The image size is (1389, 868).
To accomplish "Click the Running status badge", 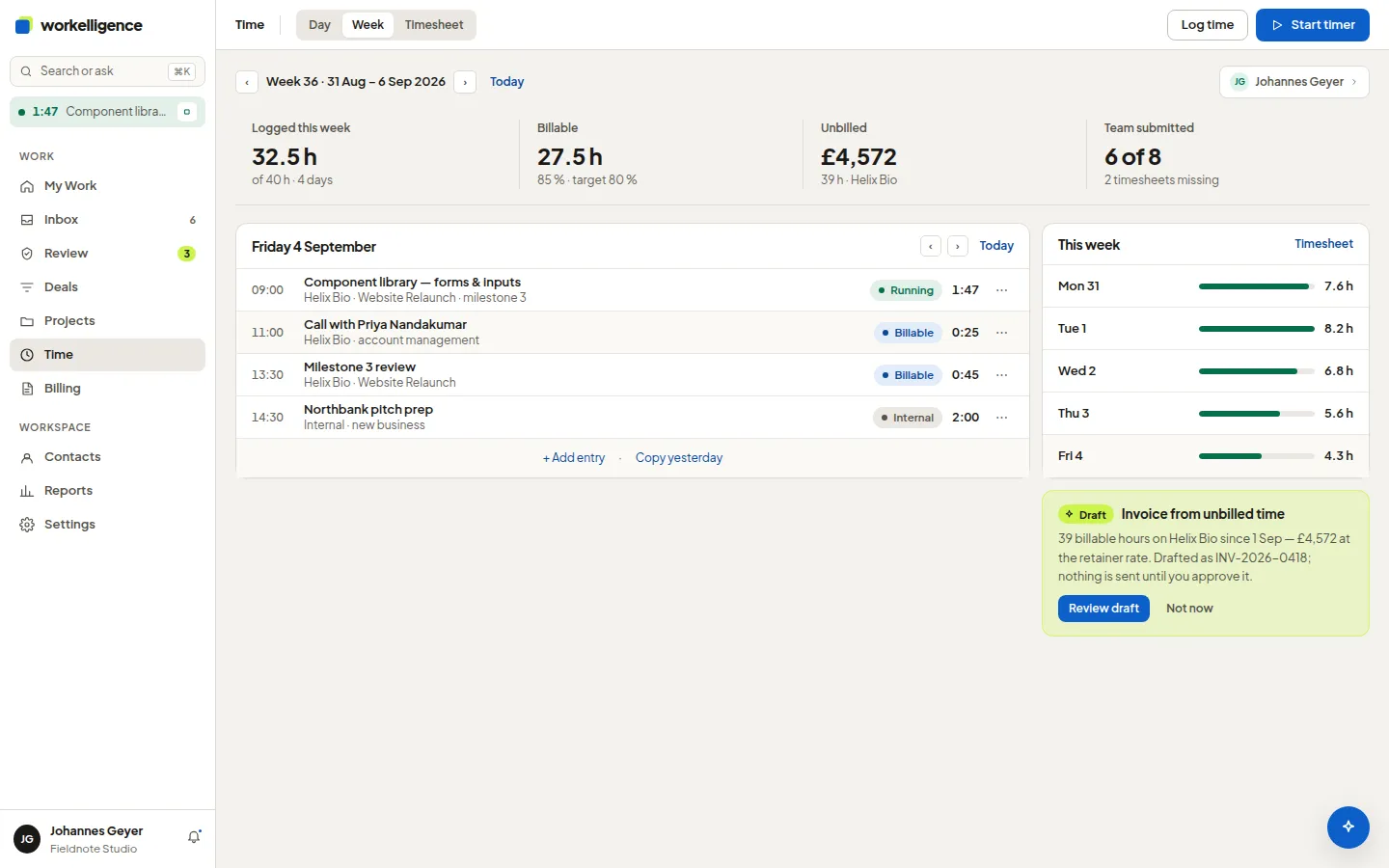I will click(x=906, y=290).
